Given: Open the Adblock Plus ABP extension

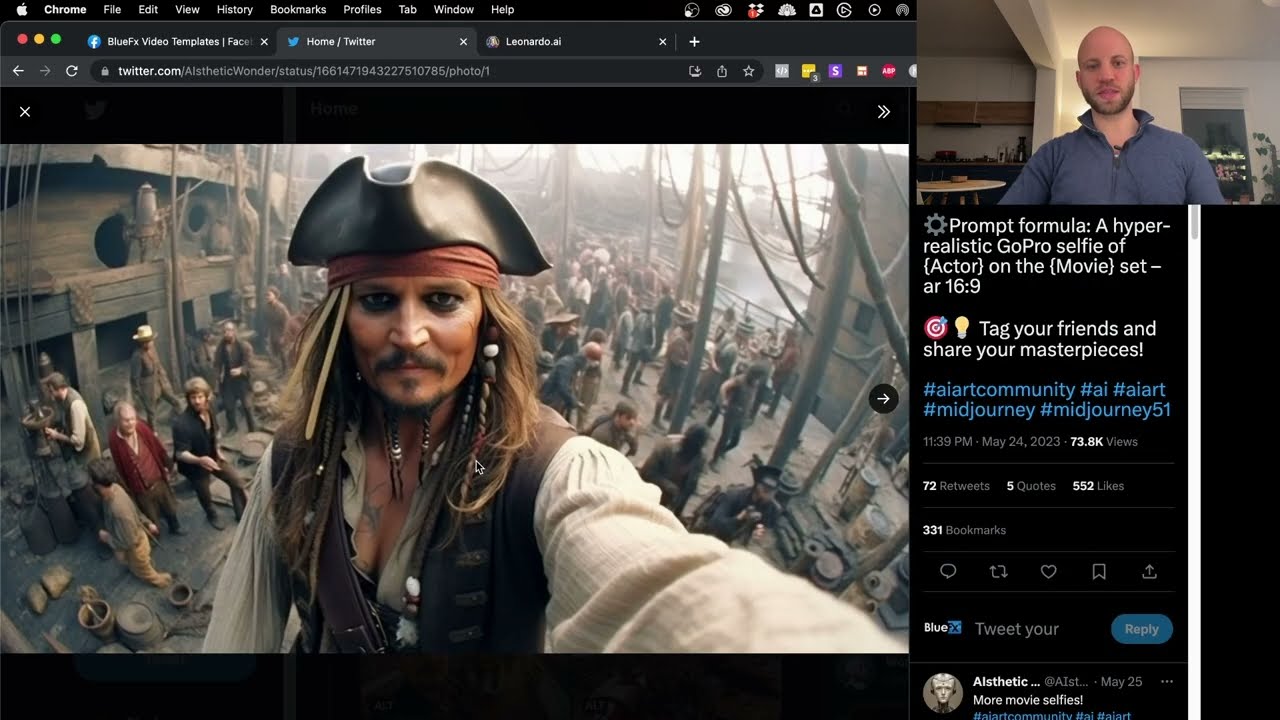Looking at the screenshot, I should click(888, 71).
